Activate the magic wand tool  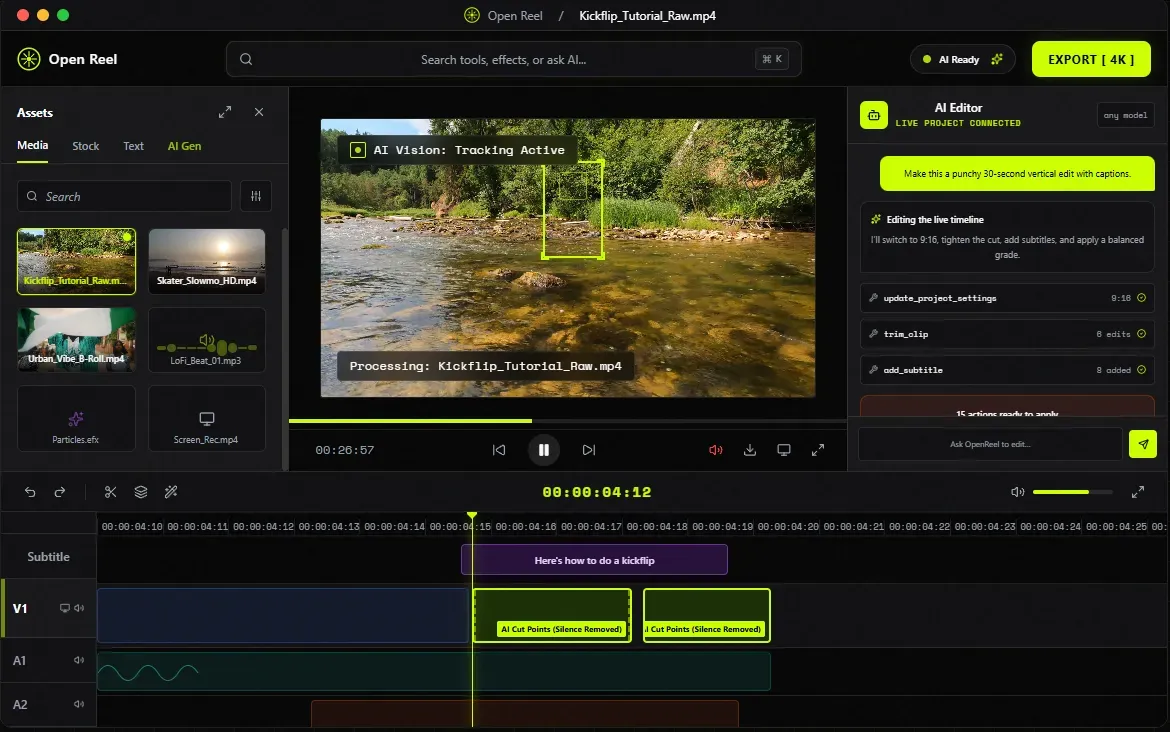[x=171, y=492]
